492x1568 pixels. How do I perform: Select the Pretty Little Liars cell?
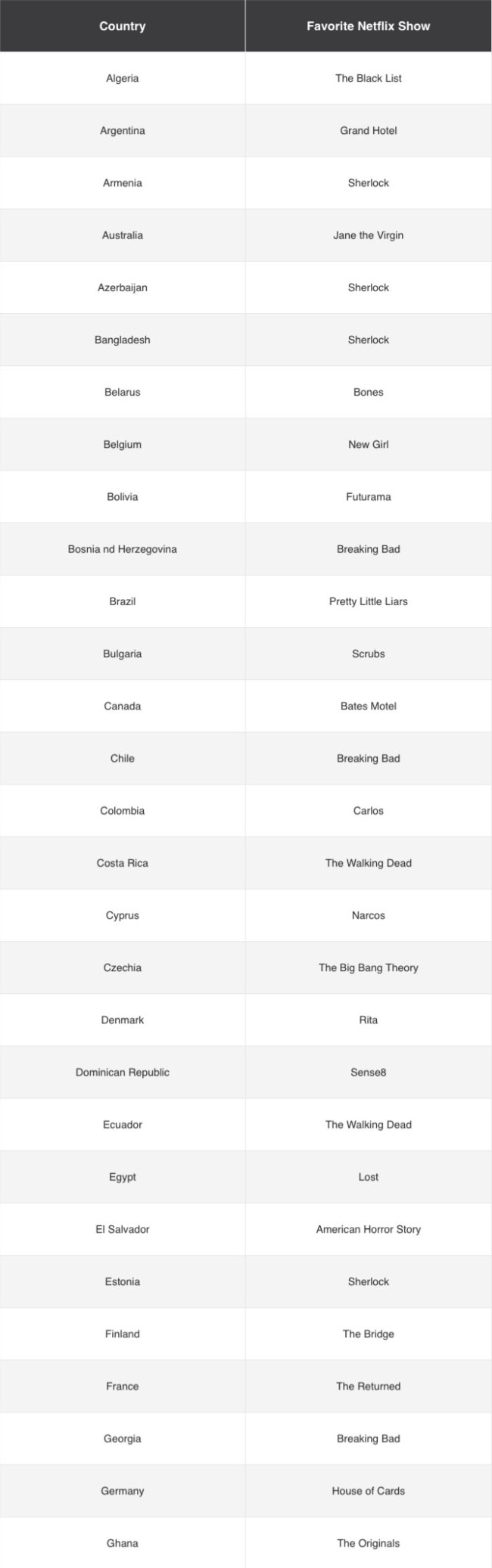[369, 601]
